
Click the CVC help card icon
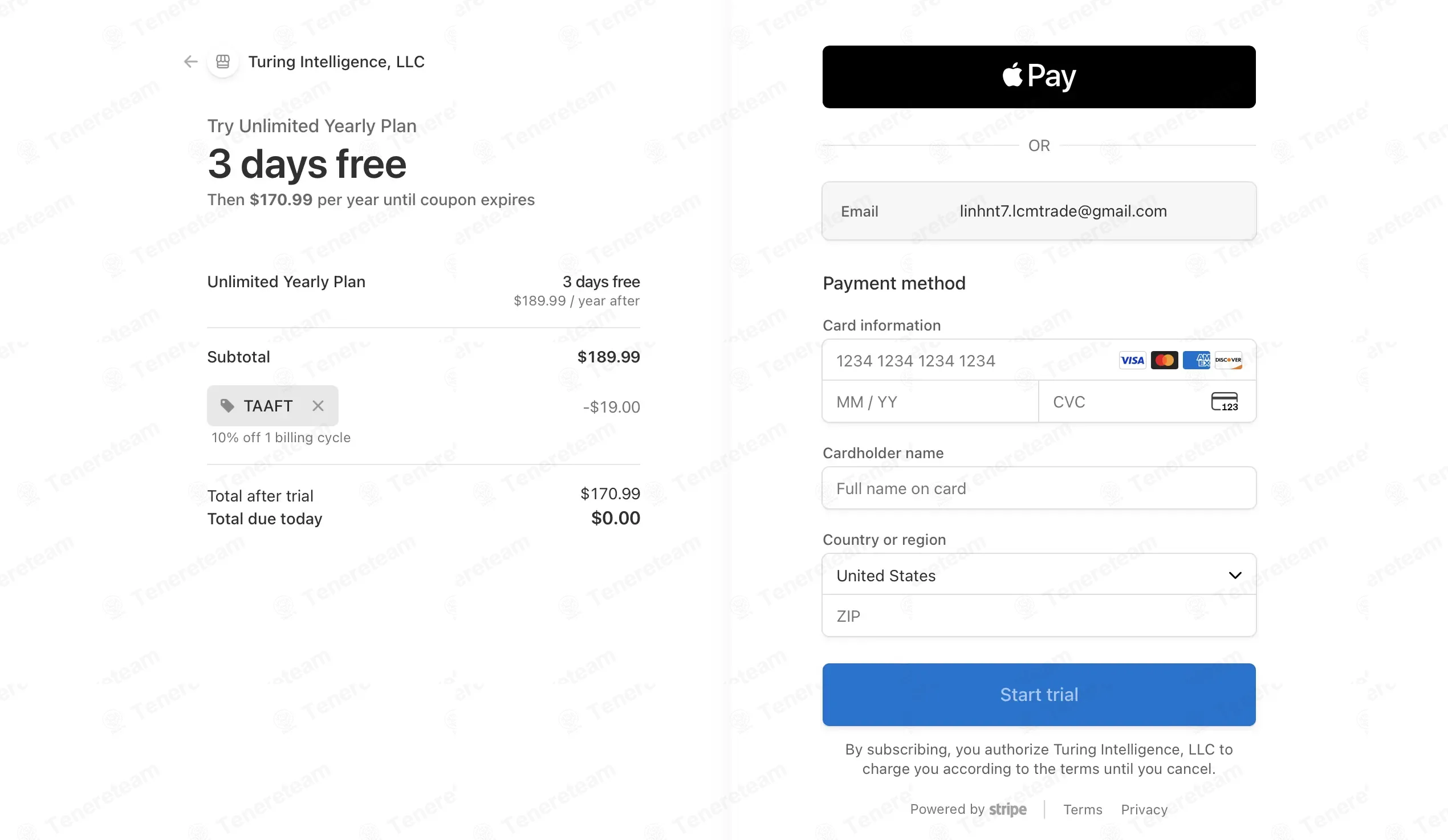point(1224,402)
